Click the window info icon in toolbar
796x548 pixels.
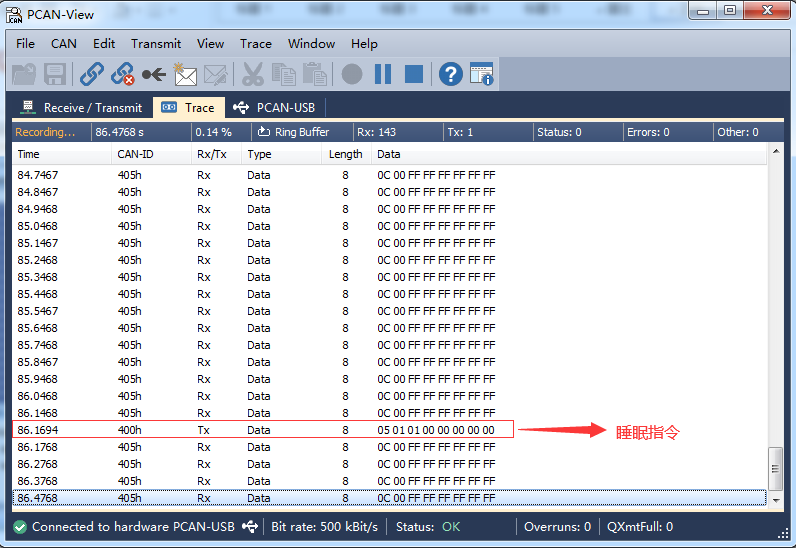pos(481,74)
